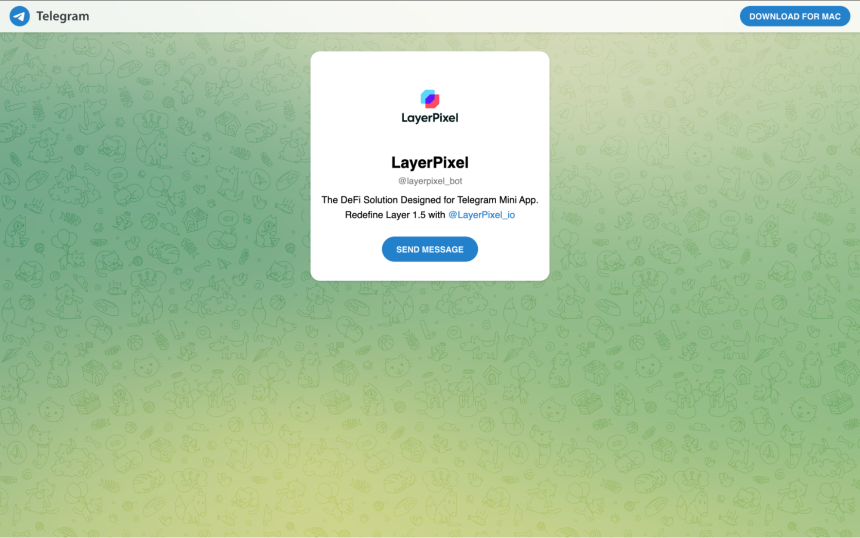Click the Telegram paper plane logo icon

pyautogui.click(x=20, y=16)
